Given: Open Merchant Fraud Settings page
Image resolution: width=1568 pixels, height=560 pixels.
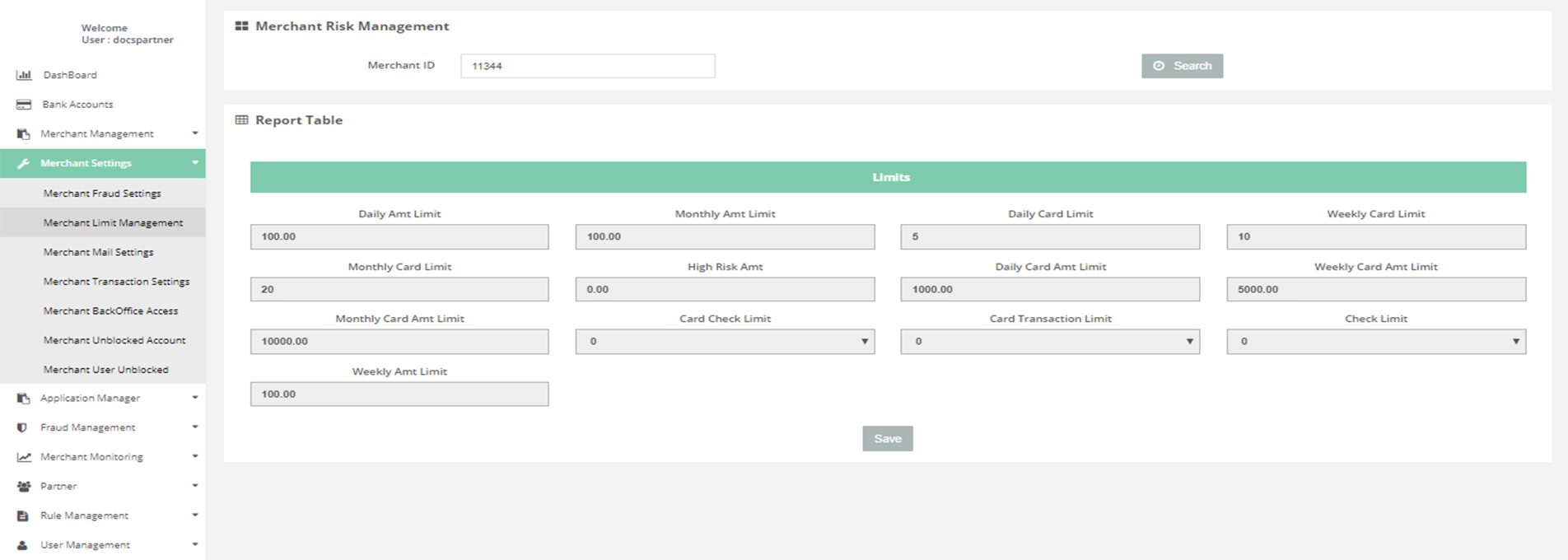Looking at the screenshot, I should point(102,194).
